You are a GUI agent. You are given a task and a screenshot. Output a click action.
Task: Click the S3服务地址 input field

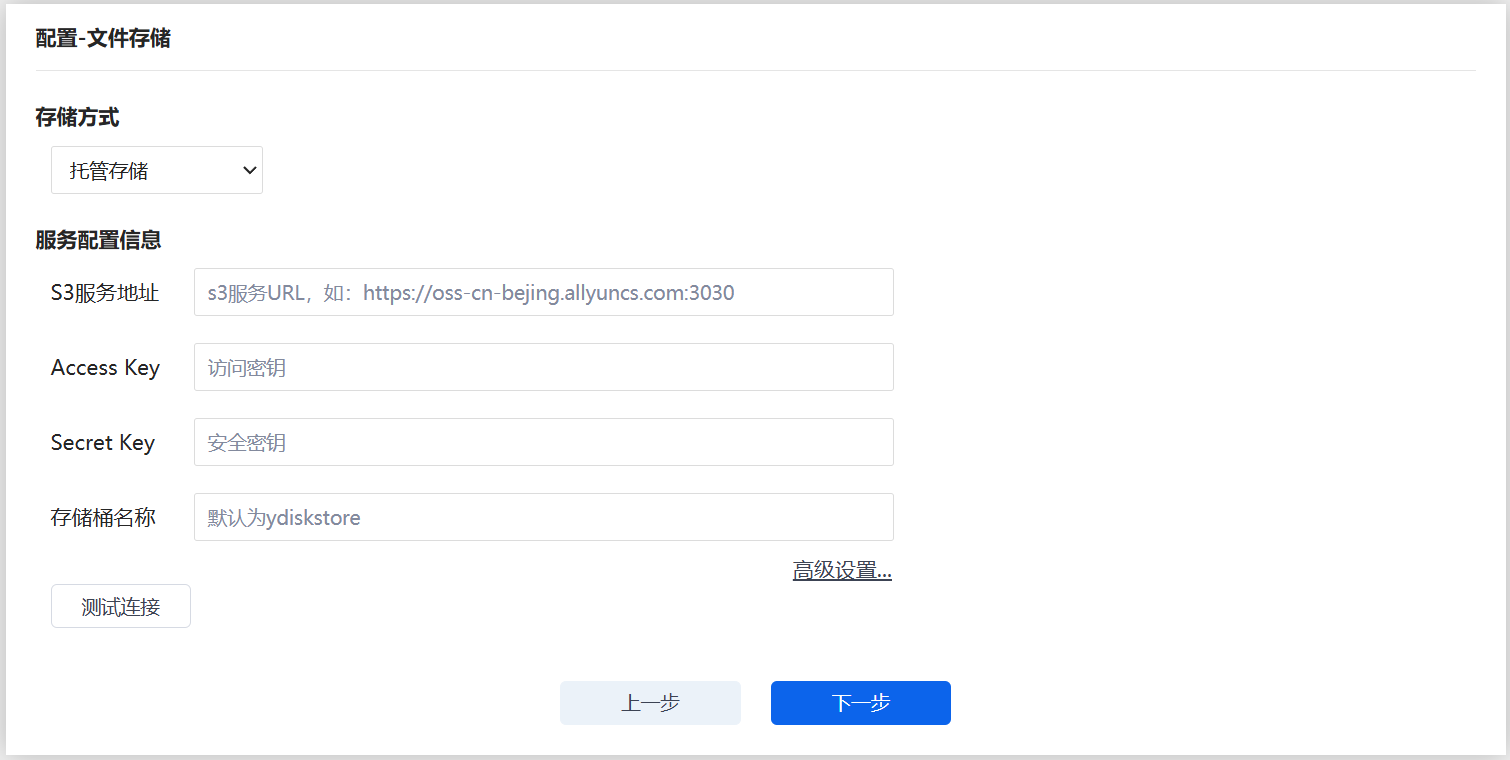pyautogui.click(x=544, y=292)
